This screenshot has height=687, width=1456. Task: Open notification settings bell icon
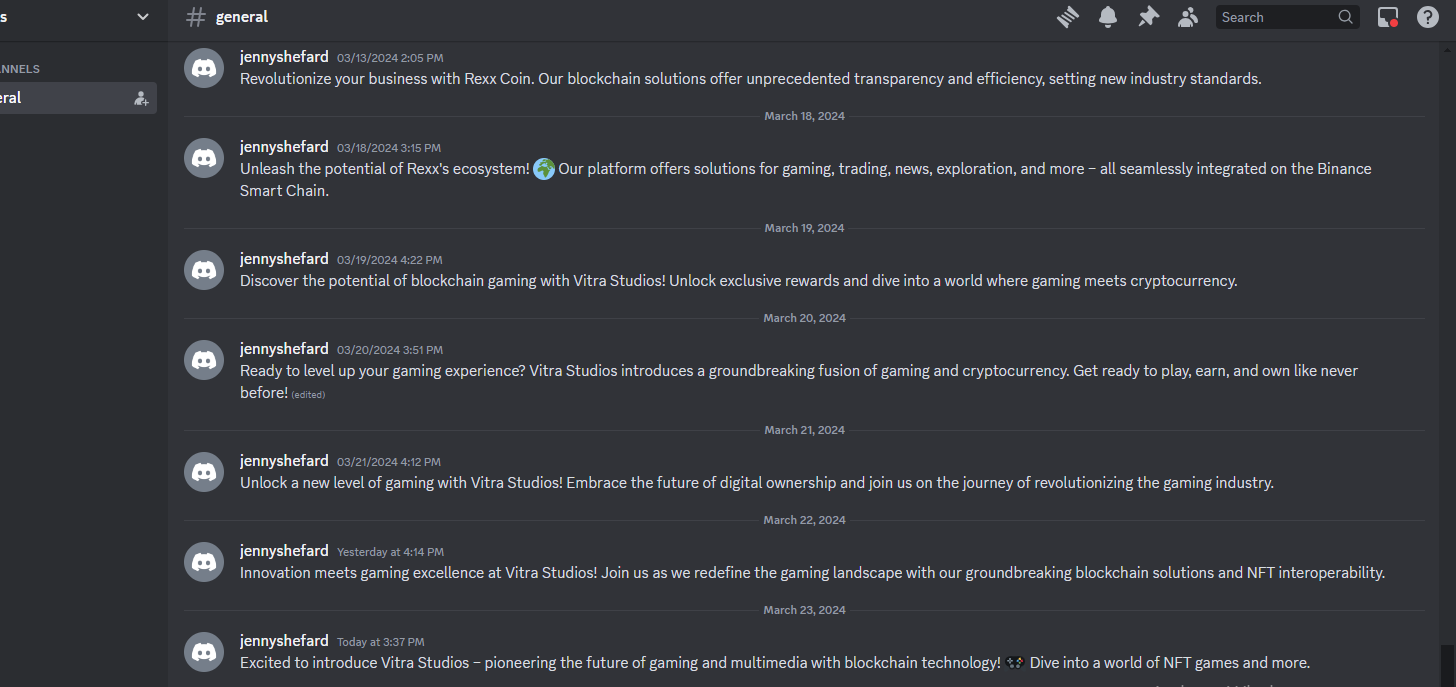1108,17
